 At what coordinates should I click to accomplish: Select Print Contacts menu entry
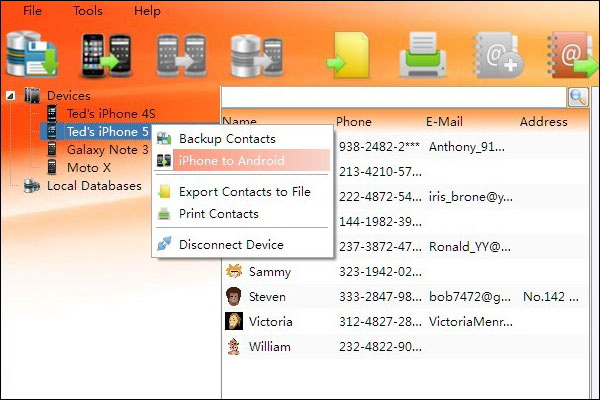(243, 214)
